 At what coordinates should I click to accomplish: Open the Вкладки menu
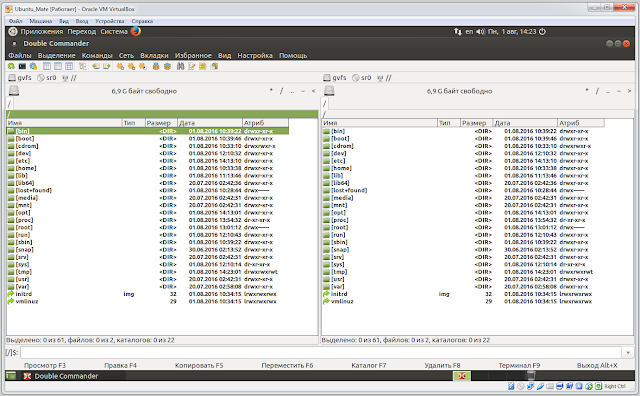click(154, 55)
